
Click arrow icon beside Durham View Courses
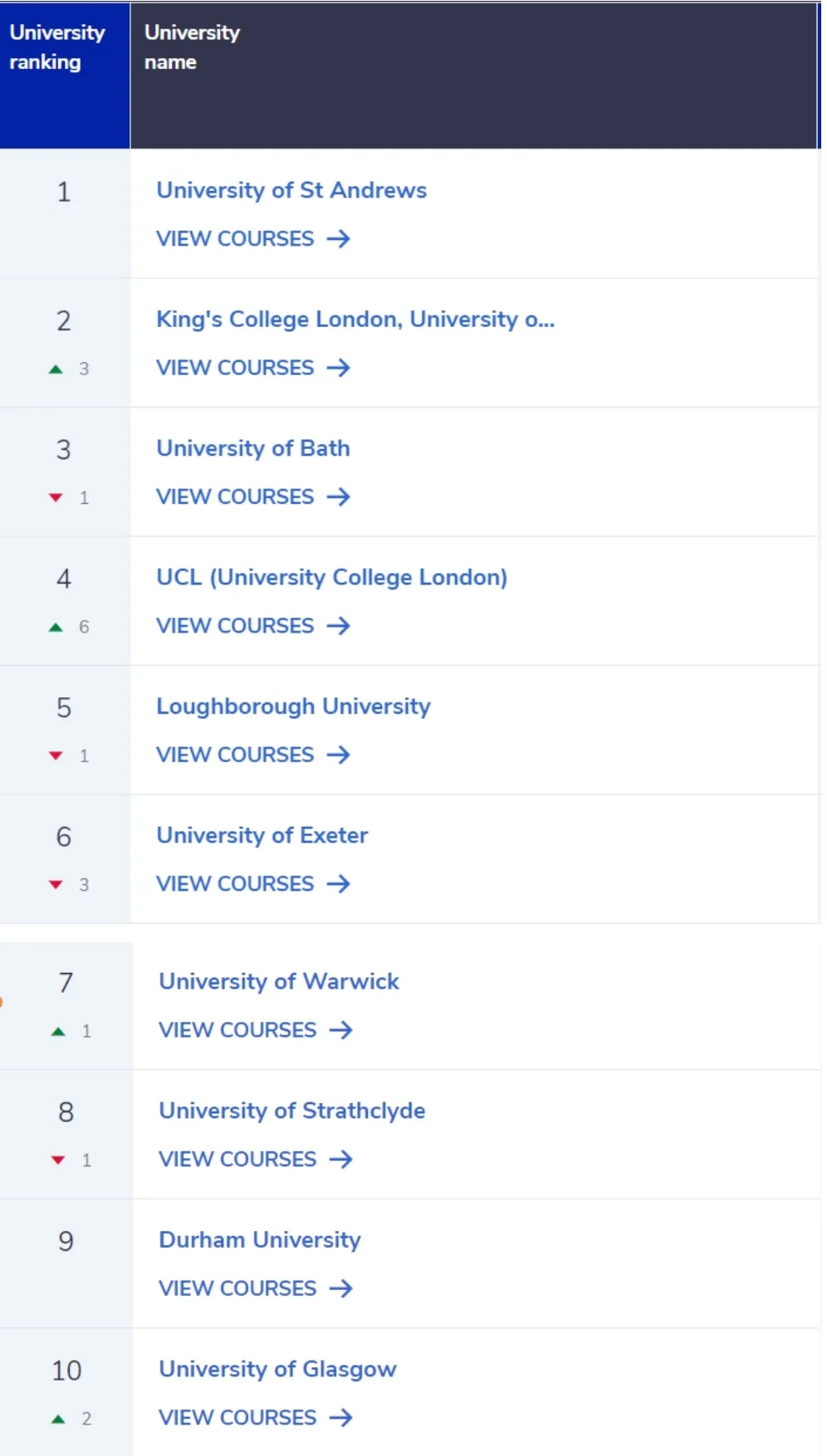[x=340, y=1288]
